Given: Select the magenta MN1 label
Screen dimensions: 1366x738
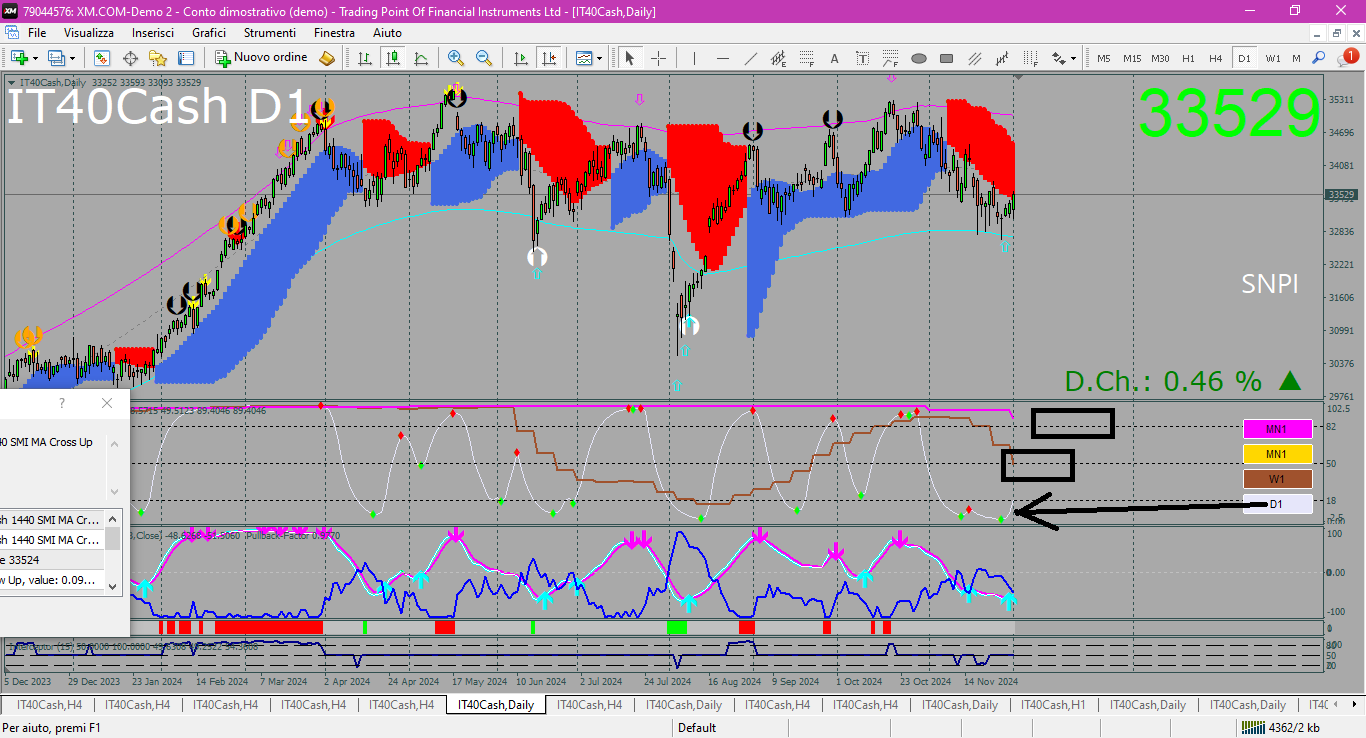Looking at the screenshot, I should (1276, 429).
